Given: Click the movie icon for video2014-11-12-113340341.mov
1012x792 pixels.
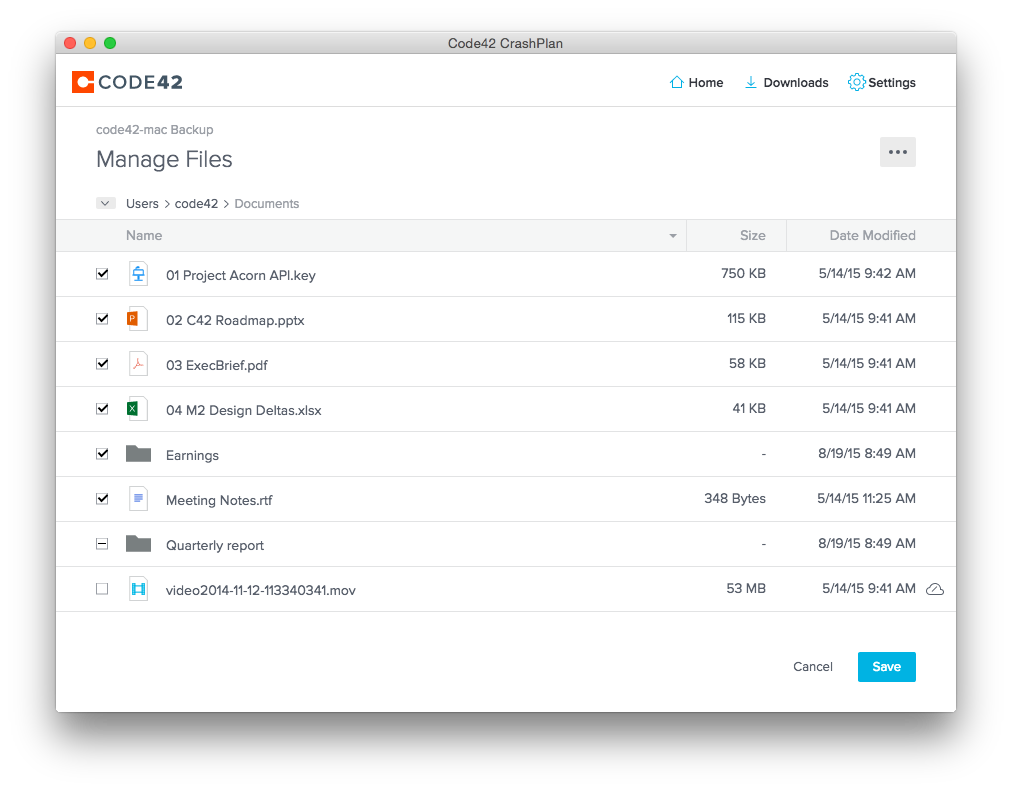Looking at the screenshot, I should point(138,589).
